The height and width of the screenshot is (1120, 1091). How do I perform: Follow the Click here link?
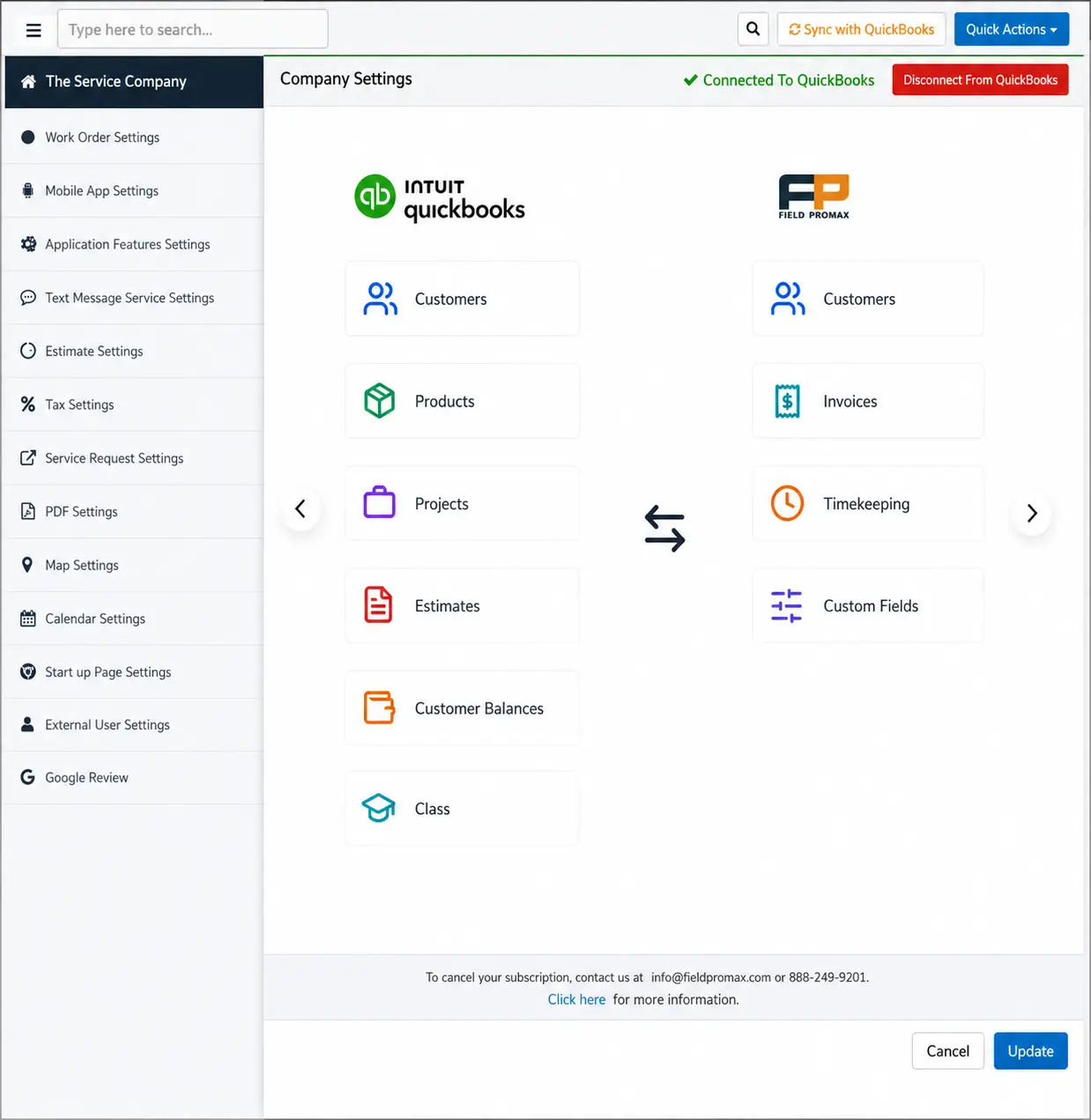(x=576, y=999)
